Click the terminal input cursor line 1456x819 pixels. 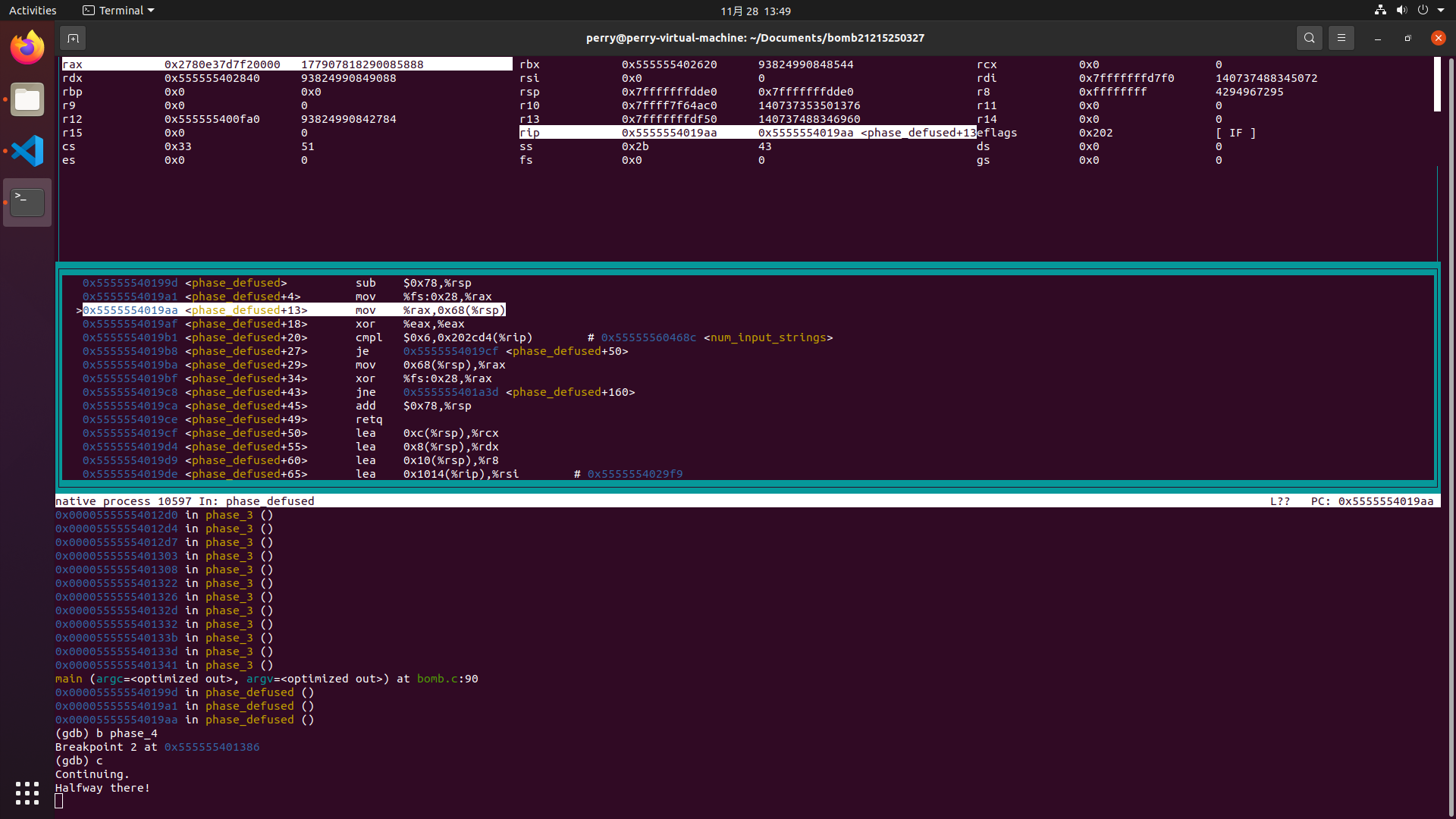coord(59,802)
